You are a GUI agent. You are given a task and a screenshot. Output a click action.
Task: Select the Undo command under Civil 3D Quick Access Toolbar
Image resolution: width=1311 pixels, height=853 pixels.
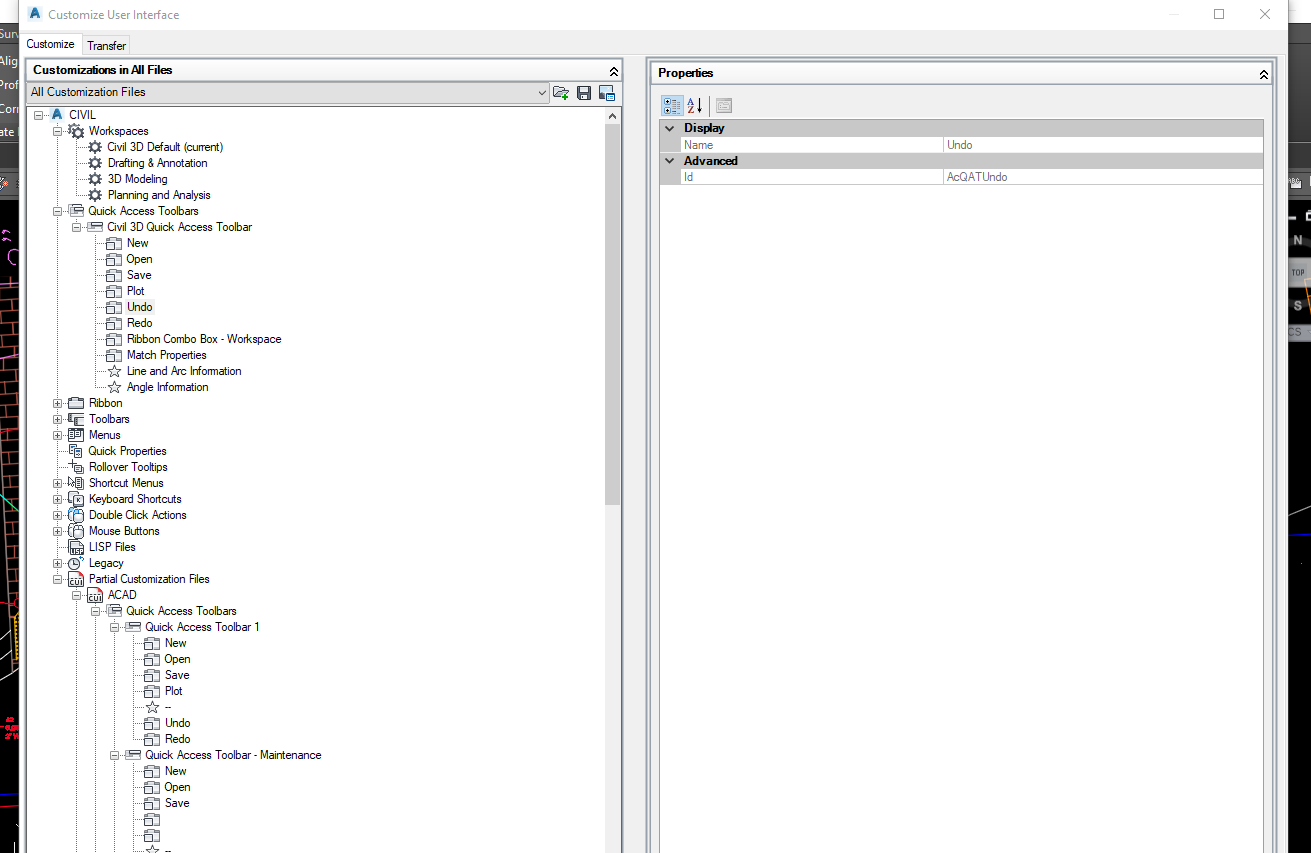[x=139, y=307]
